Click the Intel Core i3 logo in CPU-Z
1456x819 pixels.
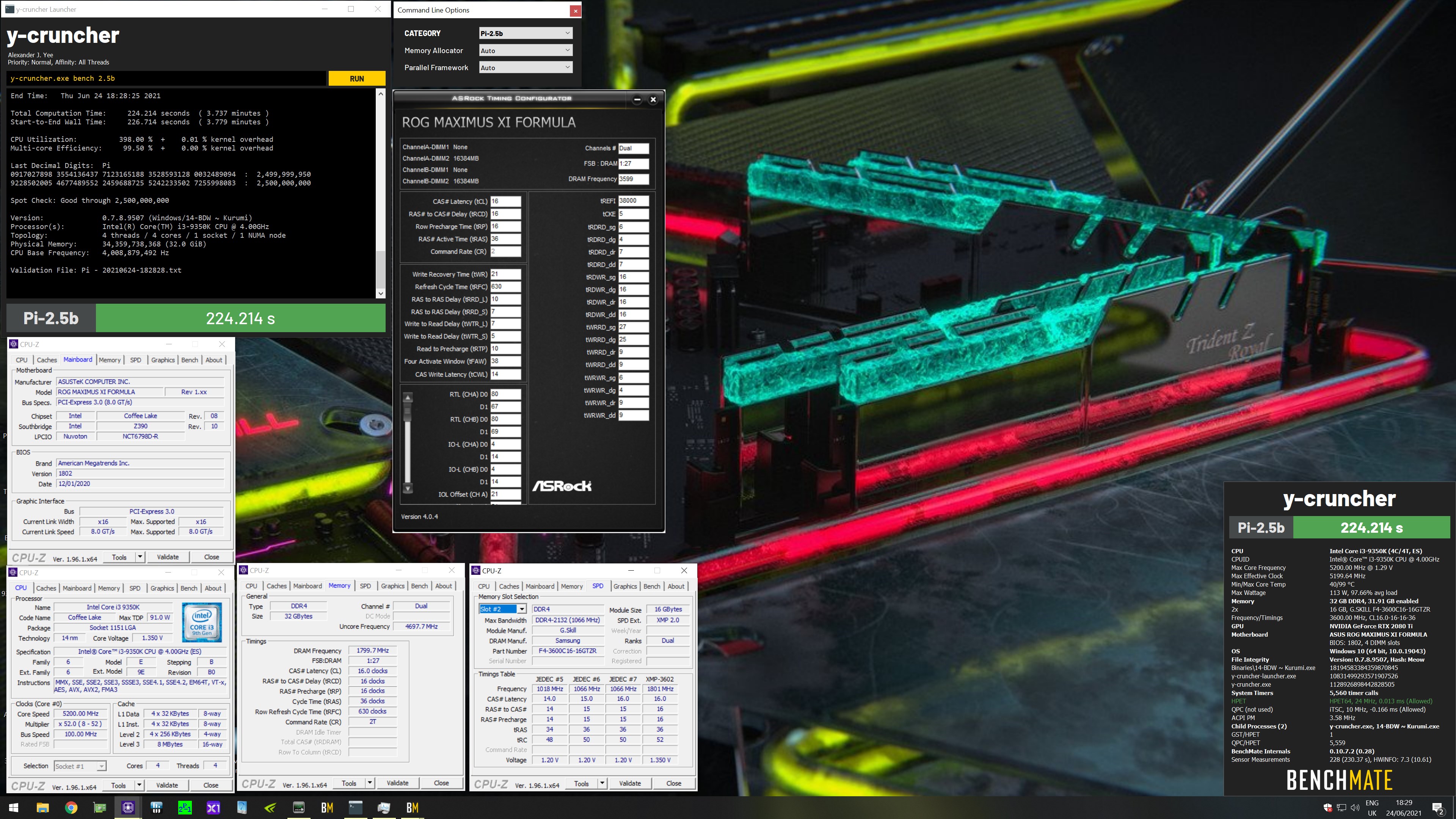202,622
